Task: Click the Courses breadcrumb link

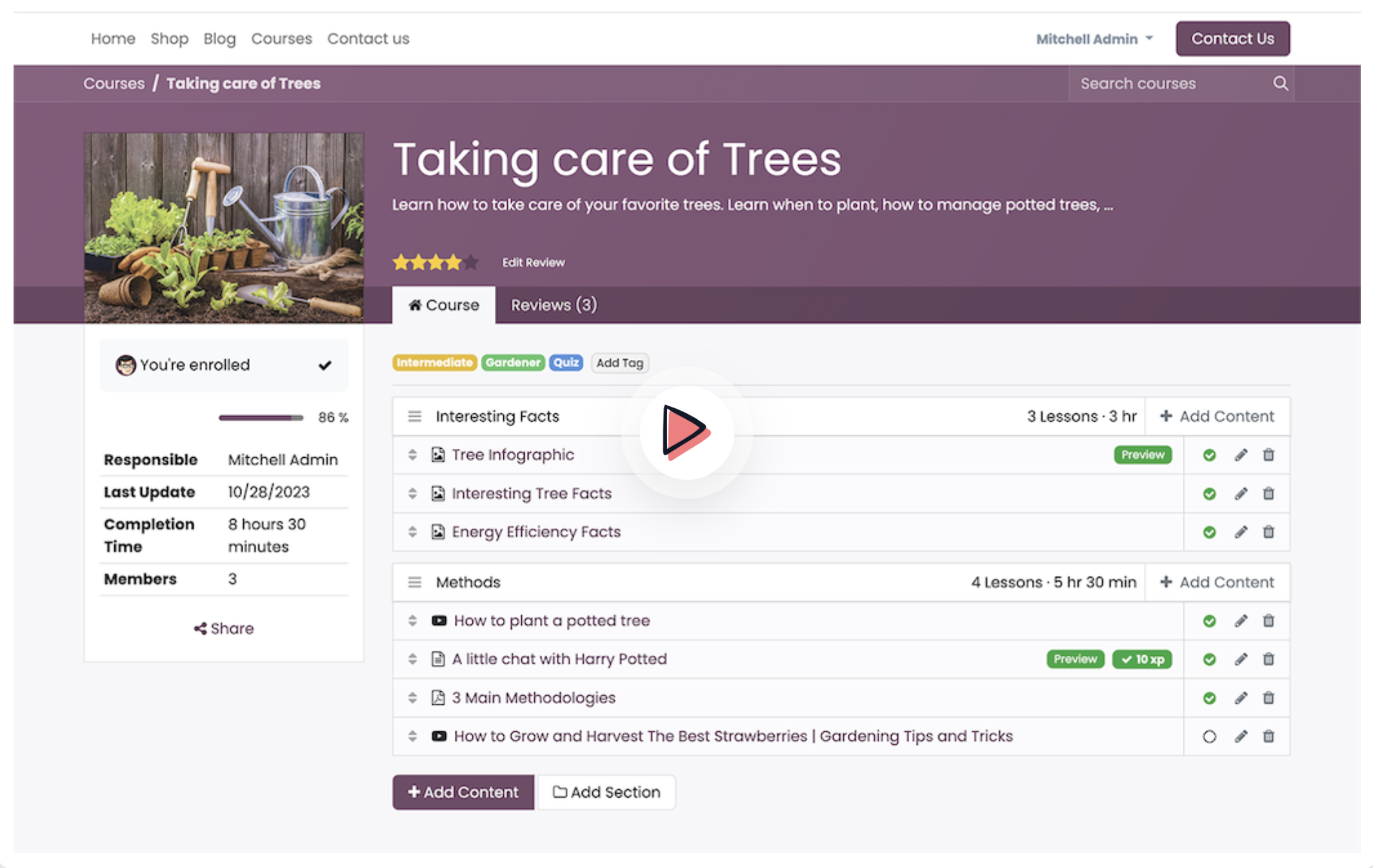Action: pos(114,84)
